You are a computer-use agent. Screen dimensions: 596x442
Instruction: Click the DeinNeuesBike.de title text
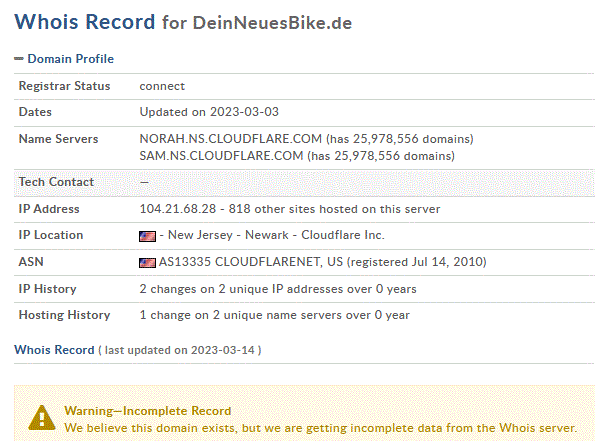[272, 23]
